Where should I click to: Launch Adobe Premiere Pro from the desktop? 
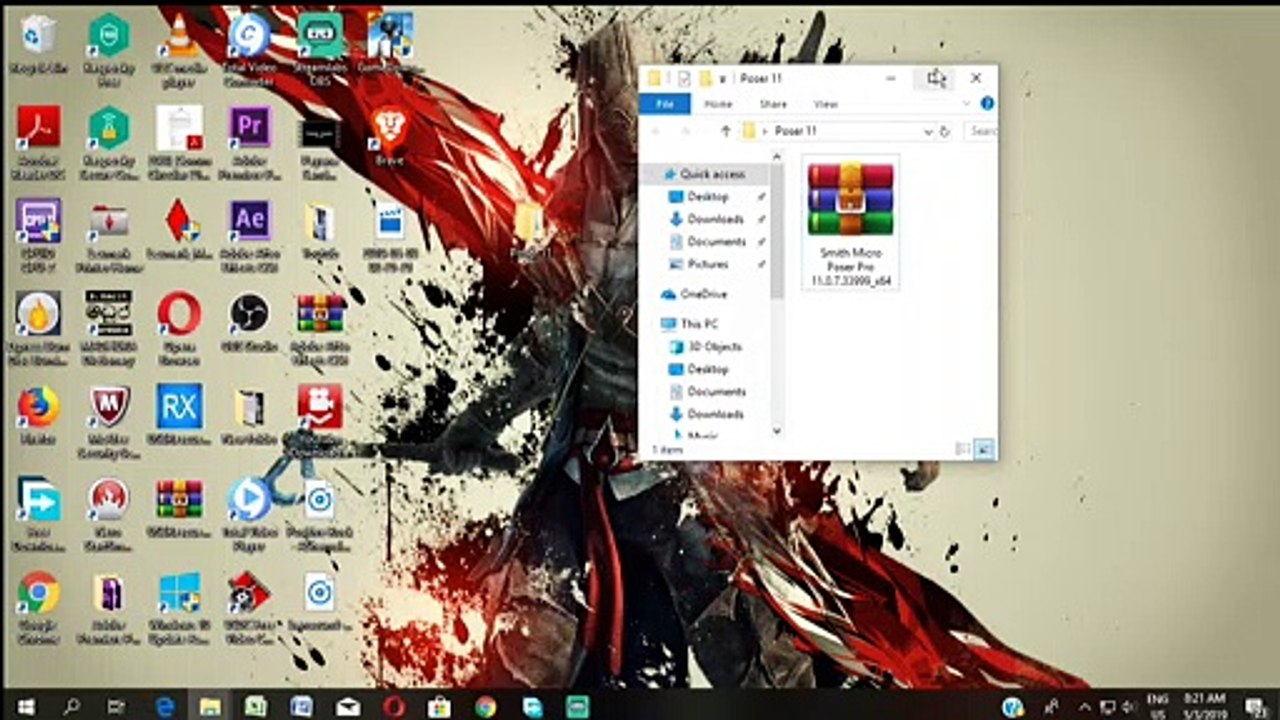click(x=249, y=141)
